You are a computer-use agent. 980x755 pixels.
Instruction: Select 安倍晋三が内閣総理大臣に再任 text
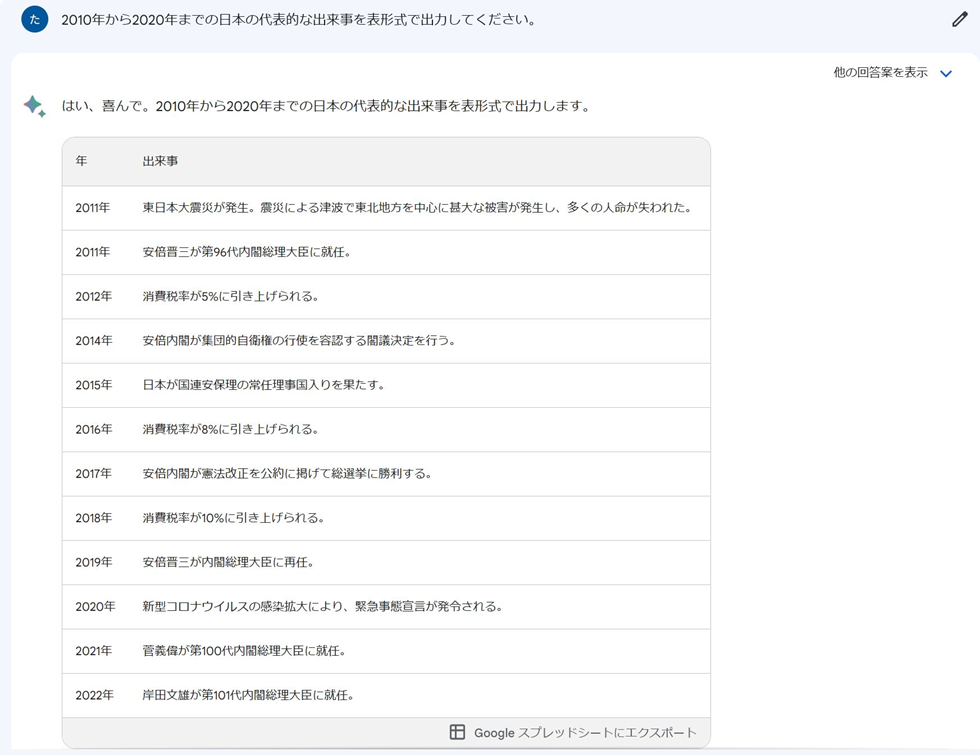pyautogui.click(x=228, y=562)
